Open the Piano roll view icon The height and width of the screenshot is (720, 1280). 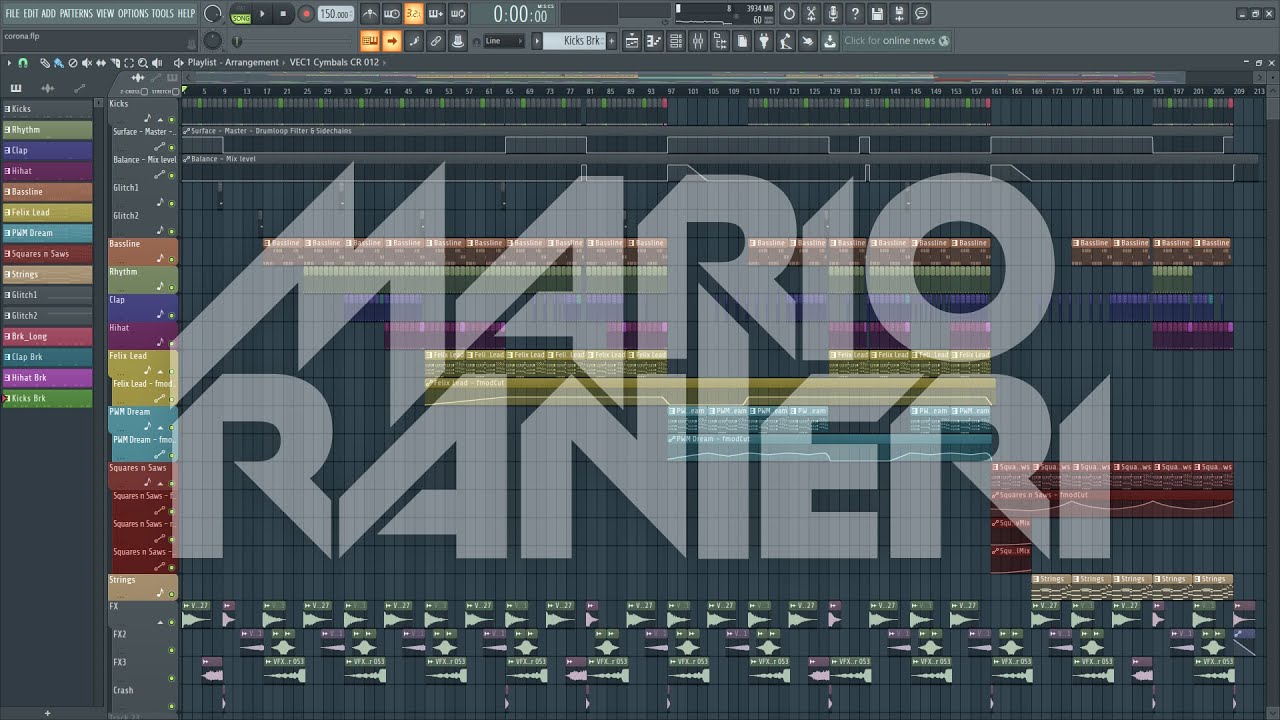click(654, 41)
